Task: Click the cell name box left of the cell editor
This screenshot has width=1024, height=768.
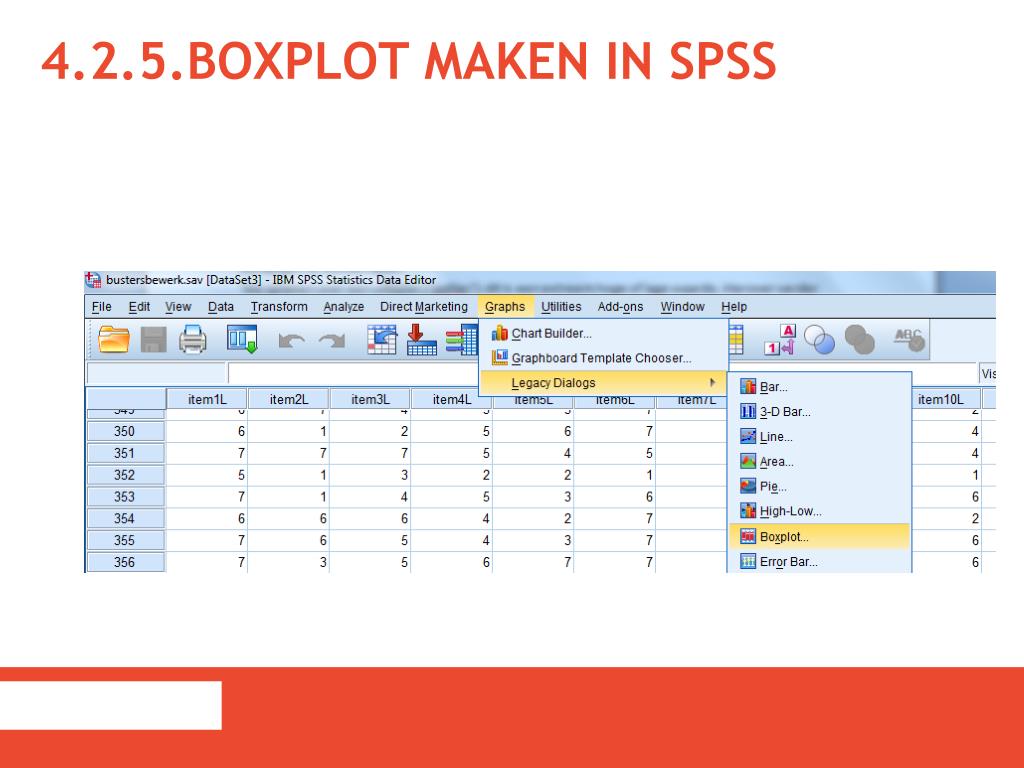Action: pos(157,373)
